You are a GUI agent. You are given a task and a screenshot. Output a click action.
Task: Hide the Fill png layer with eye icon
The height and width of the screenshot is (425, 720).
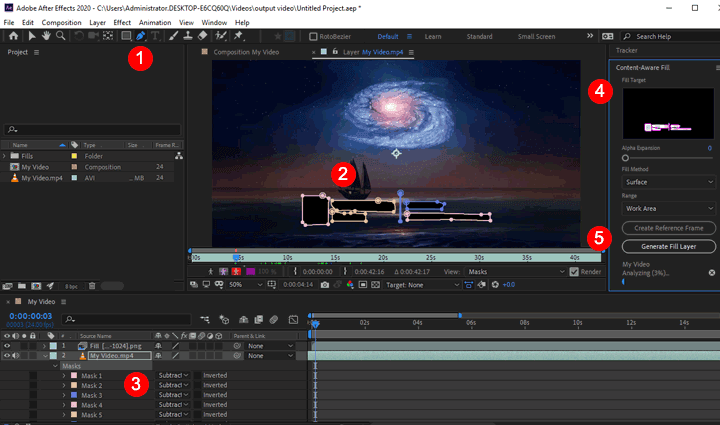coord(7,344)
